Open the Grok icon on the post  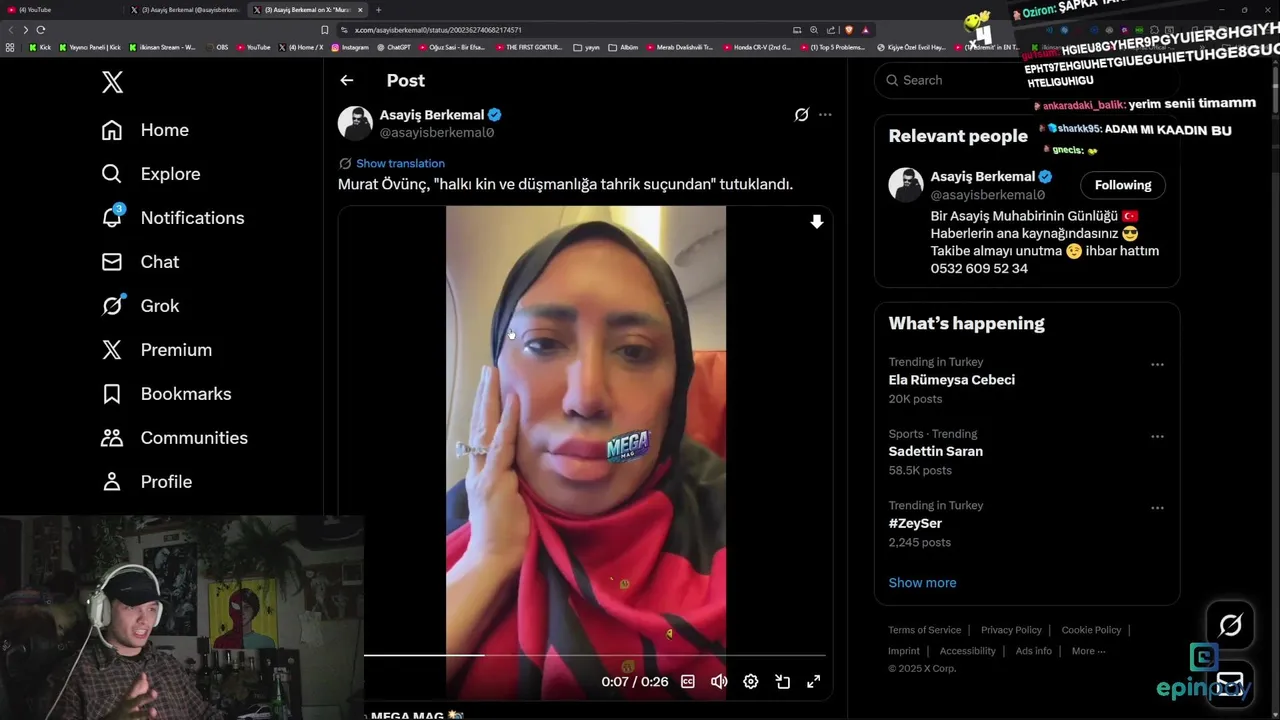click(x=801, y=115)
